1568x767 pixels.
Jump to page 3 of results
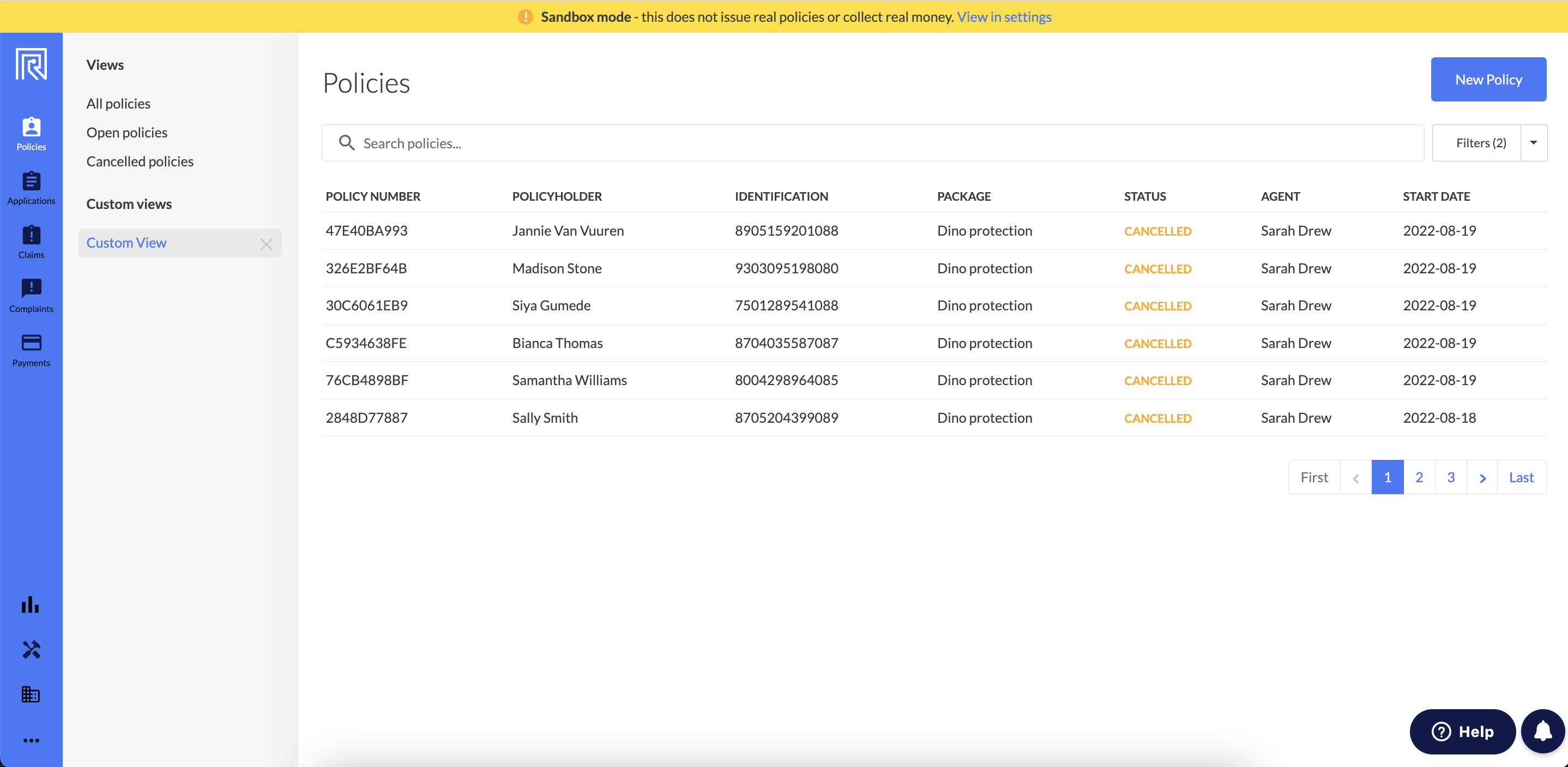click(x=1451, y=478)
